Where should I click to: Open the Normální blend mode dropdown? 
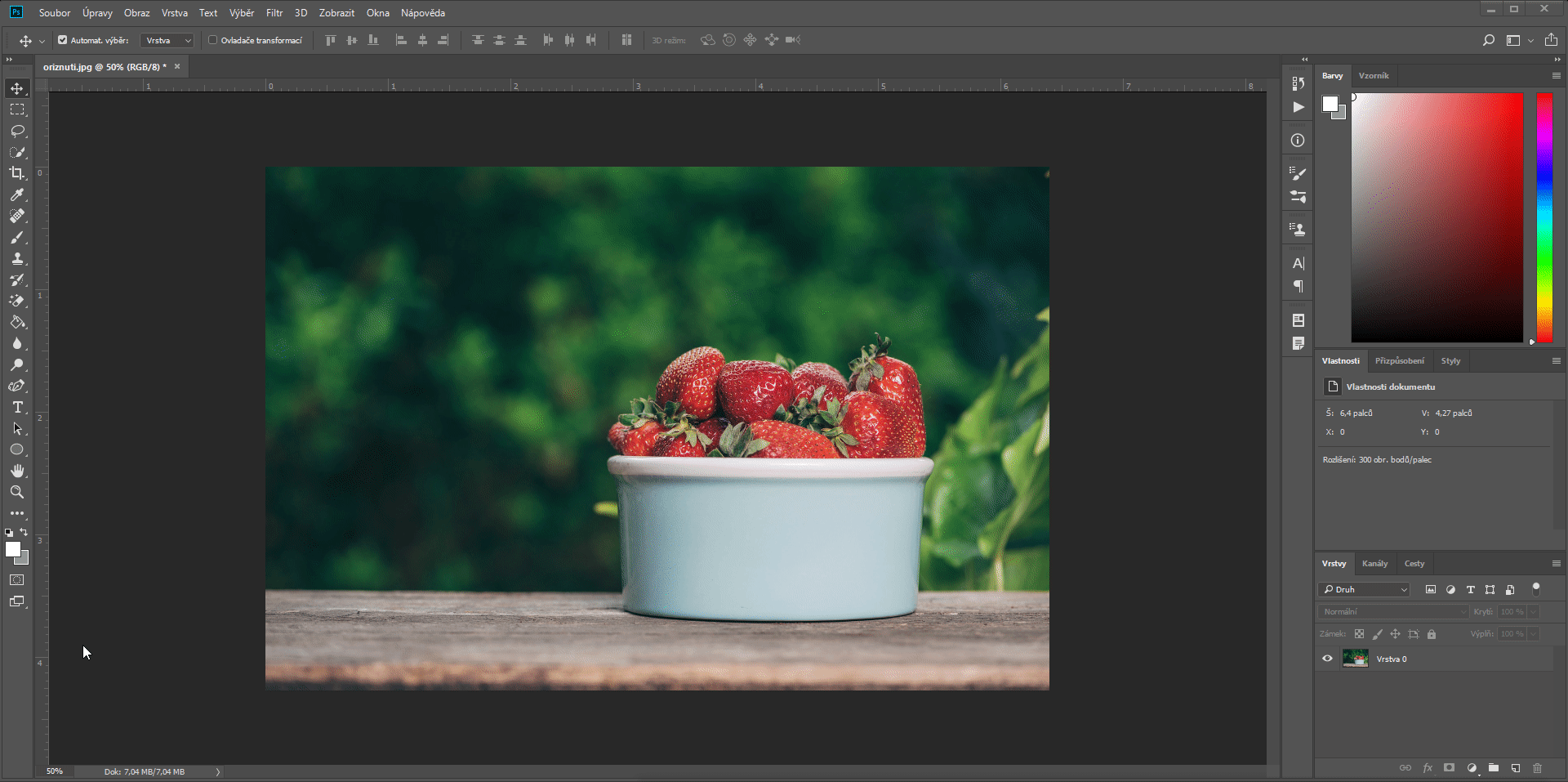coord(1392,611)
